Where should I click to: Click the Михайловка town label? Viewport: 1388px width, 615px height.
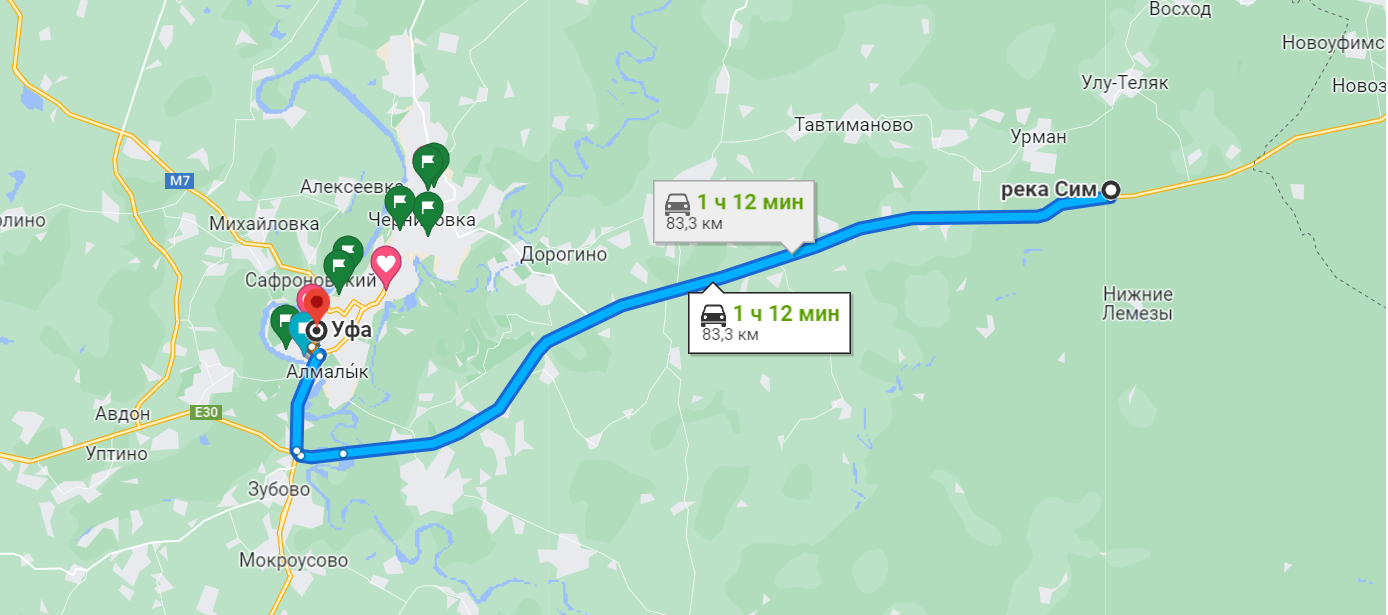pos(264,224)
